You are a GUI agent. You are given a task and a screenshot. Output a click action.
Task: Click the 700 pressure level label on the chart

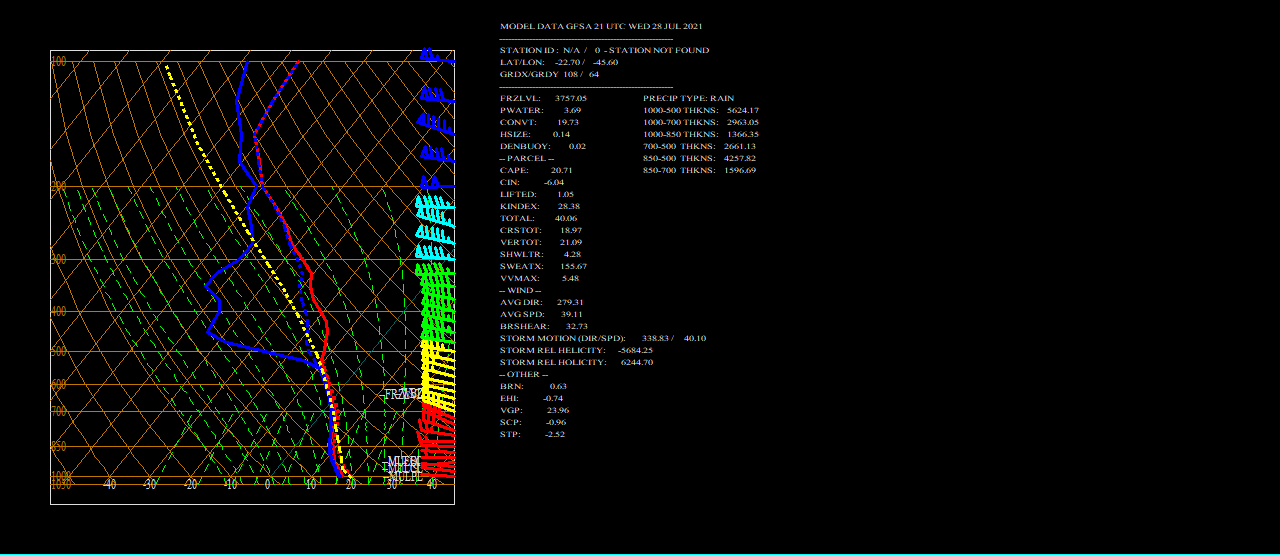58,411
